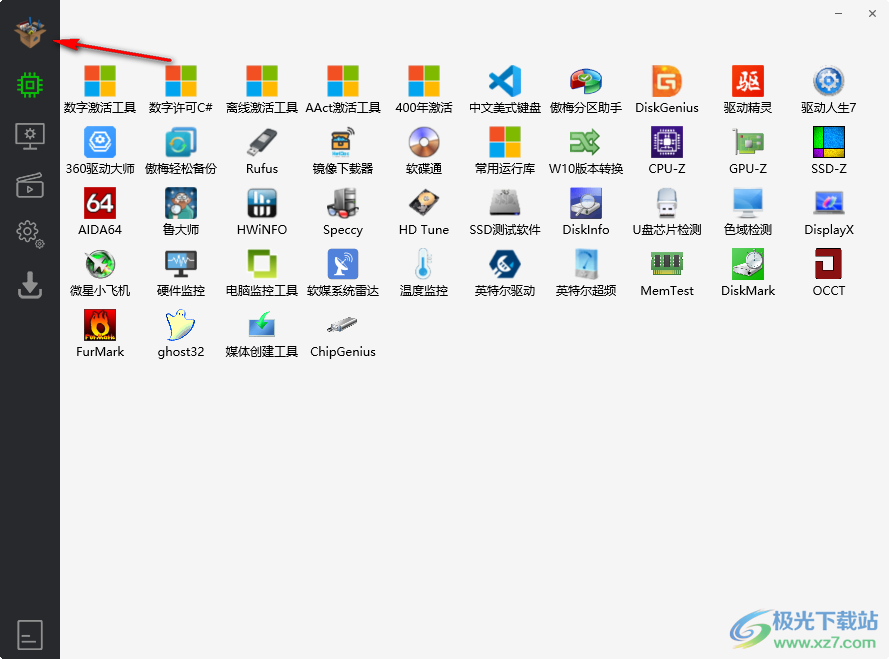Launch 傲梅分区助手
The height and width of the screenshot is (659, 889).
[586, 90]
